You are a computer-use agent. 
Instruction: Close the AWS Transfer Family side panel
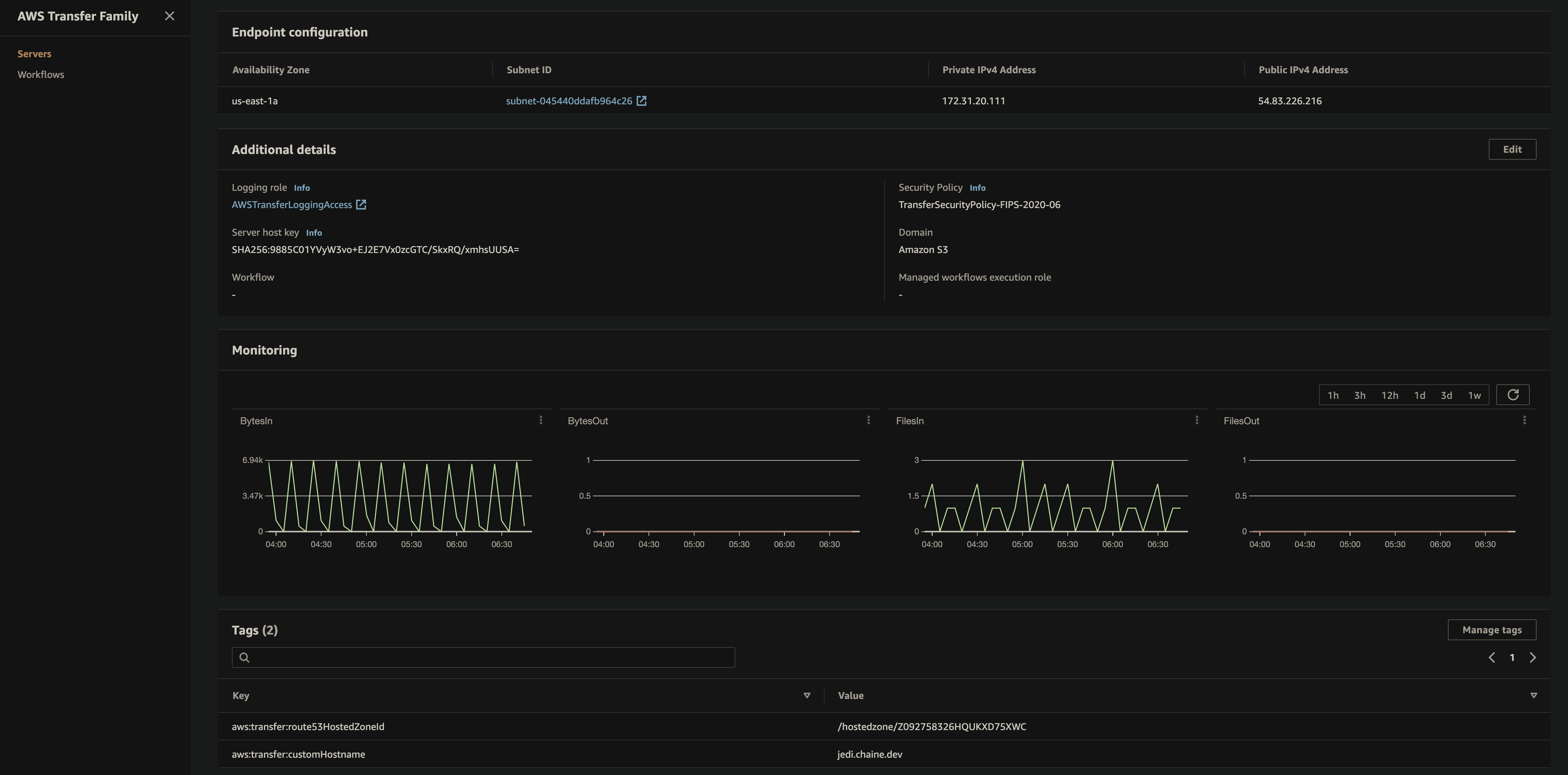pyautogui.click(x=169, y=16)
